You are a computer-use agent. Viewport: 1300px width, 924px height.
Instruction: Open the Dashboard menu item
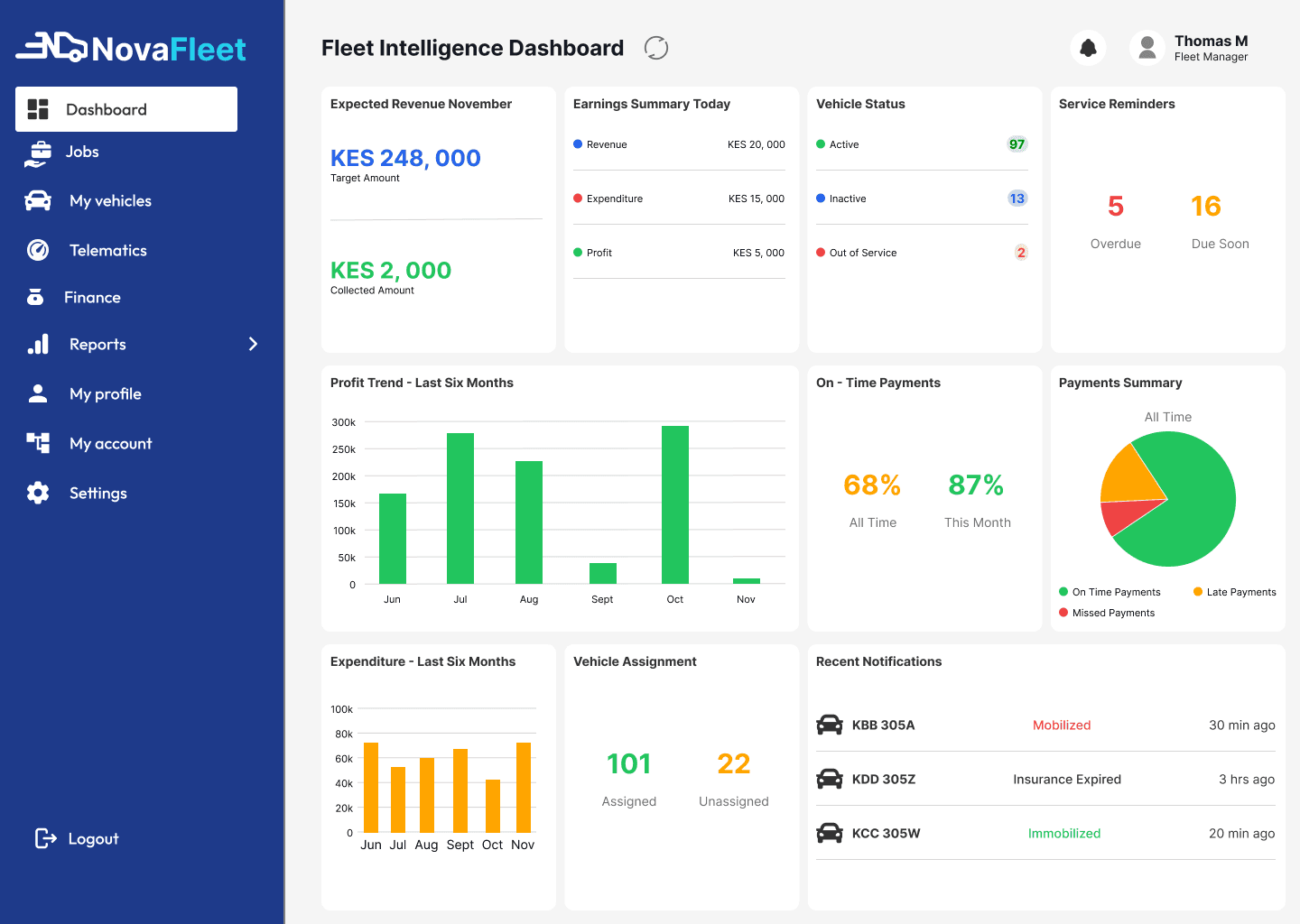(x=126, y=109)
